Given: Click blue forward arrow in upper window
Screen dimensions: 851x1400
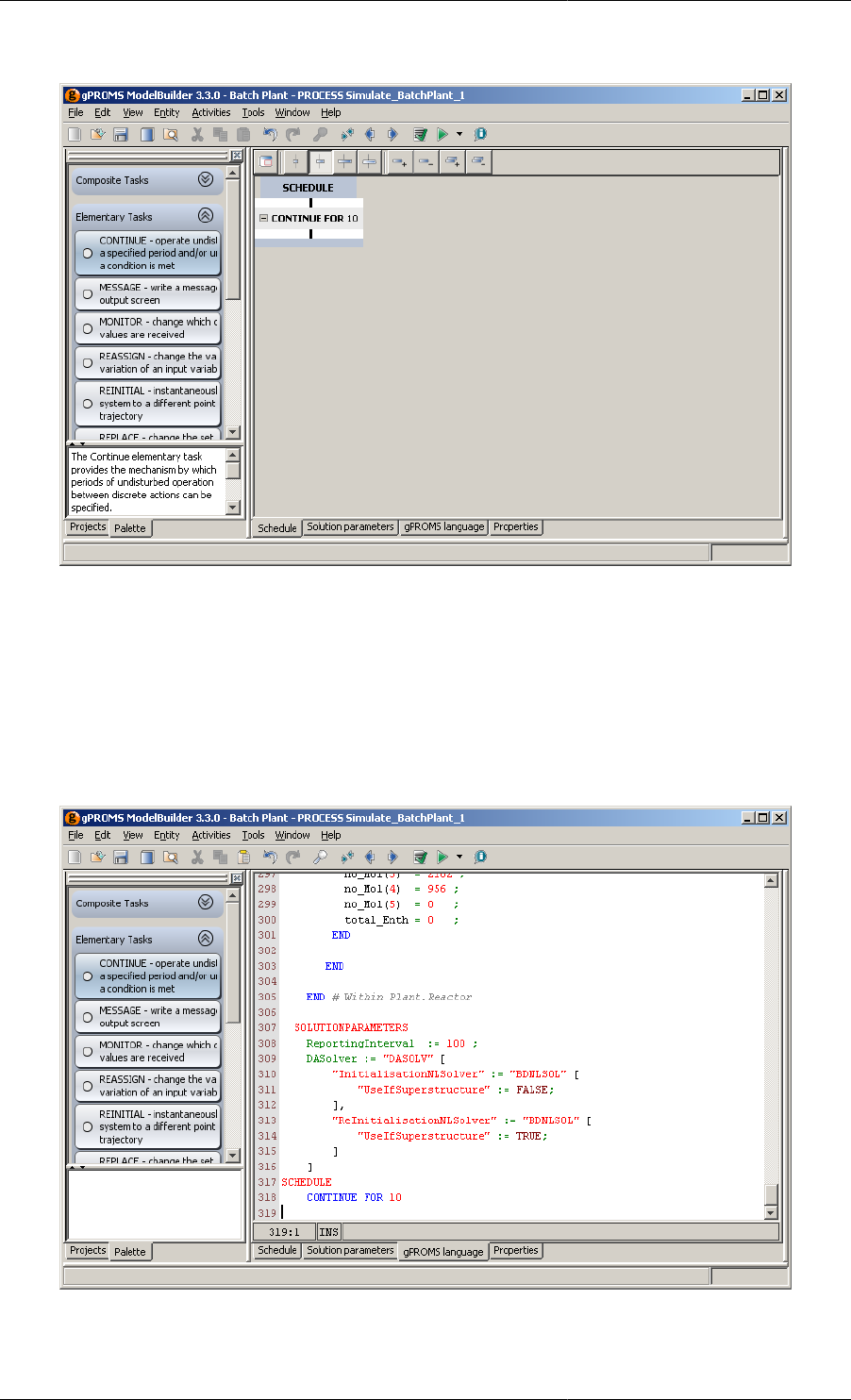Looking at the screenshot, I should tap(392, 135).
